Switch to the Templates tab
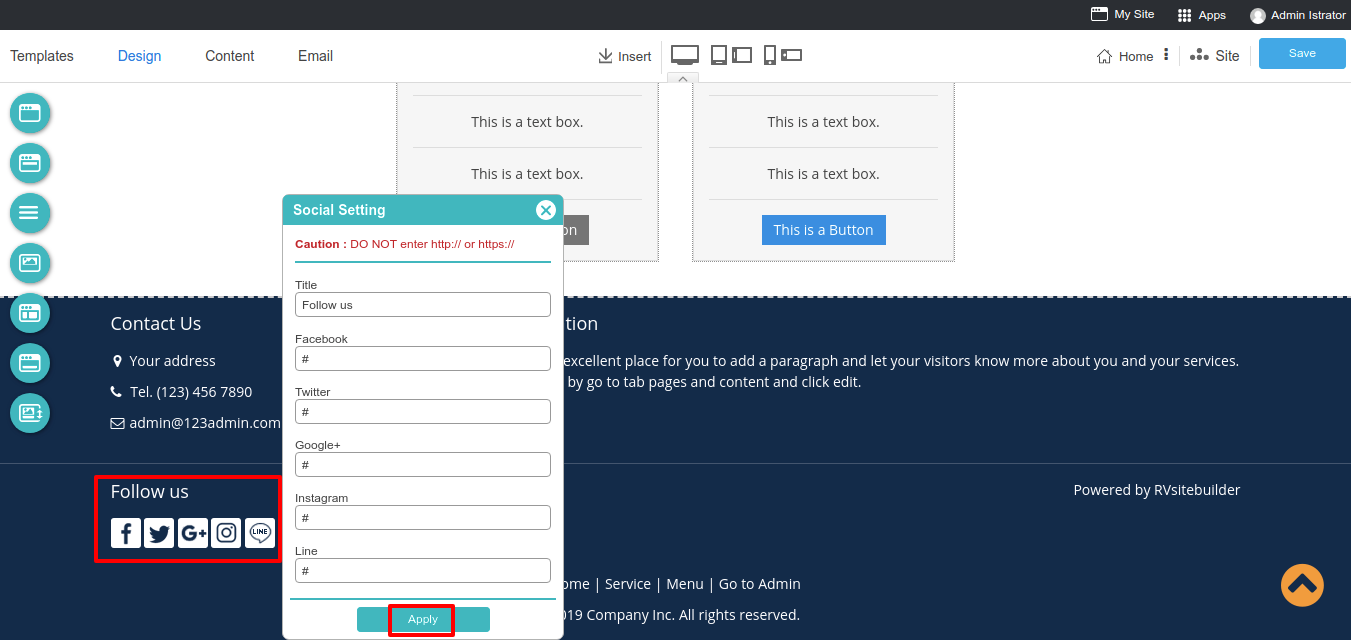Image resolution: width=1351 pixels, height=640 pixels. click(x=42, y=56)
